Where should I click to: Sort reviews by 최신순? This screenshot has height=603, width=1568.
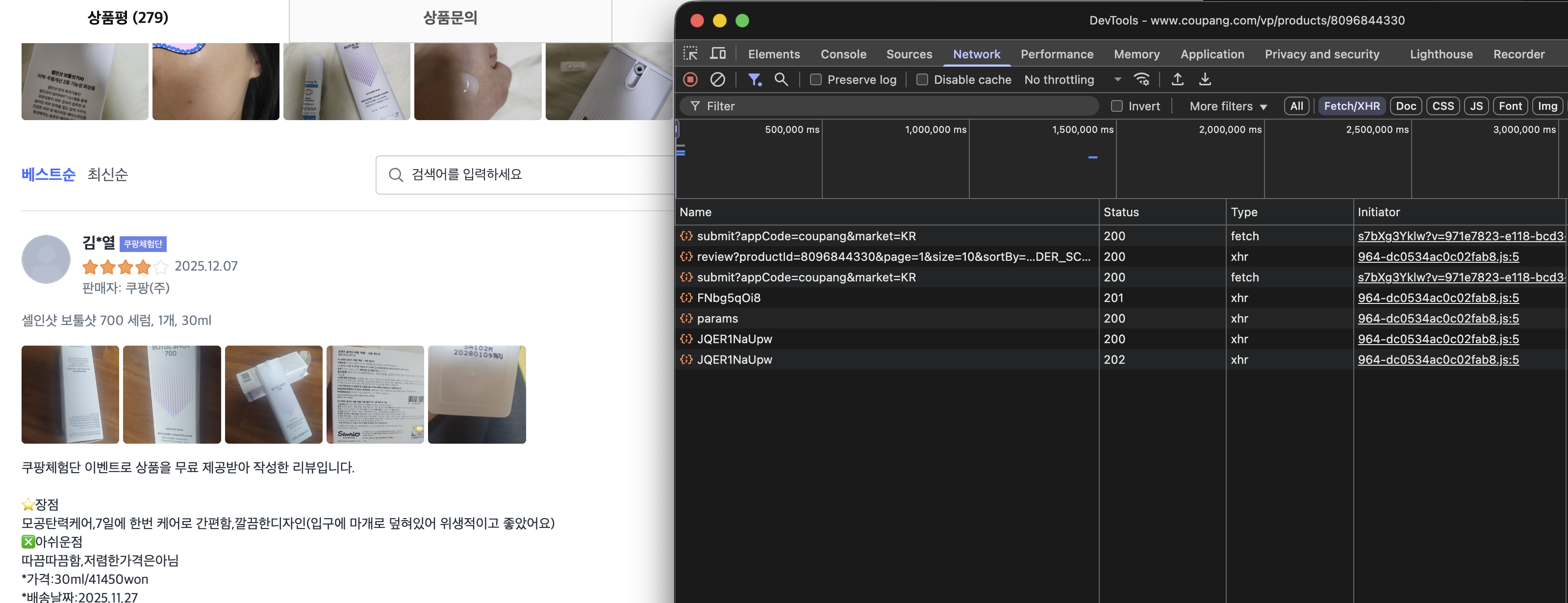(108, 175)
